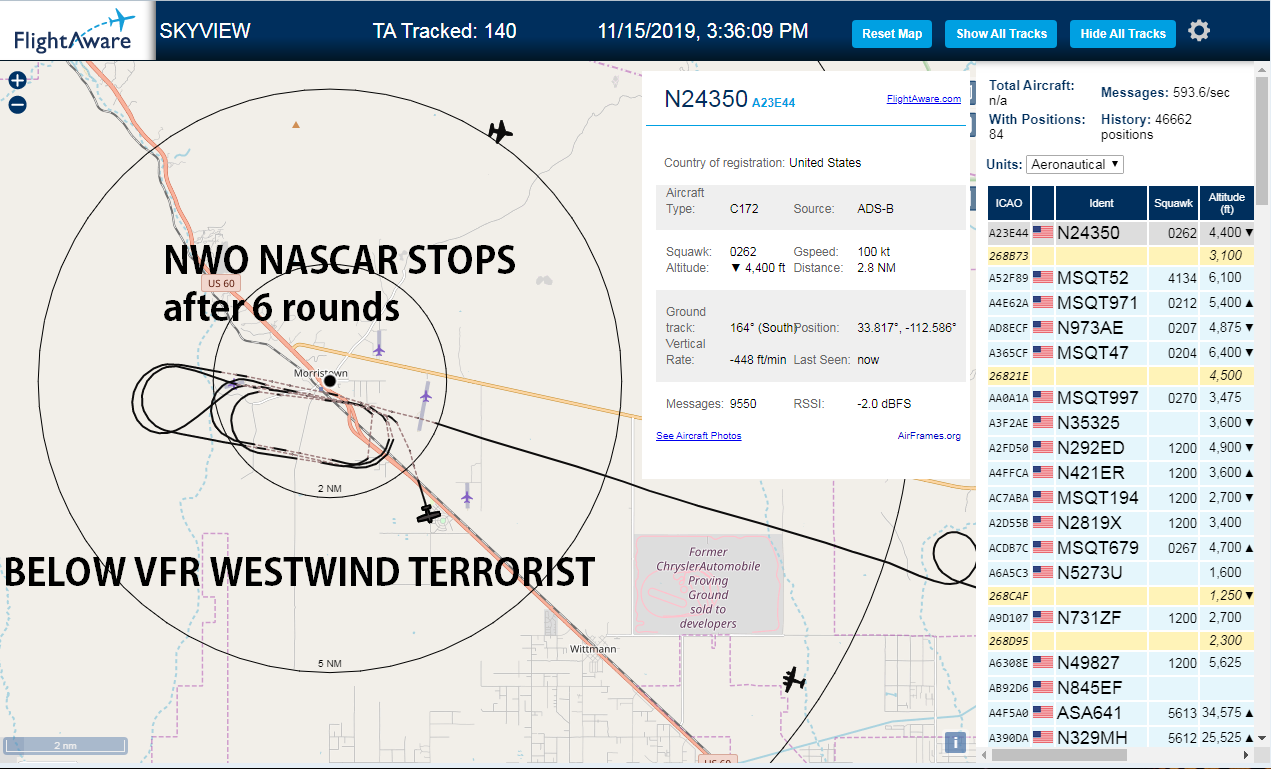Select the N421ER aircraft row
Screen dimensions: 1271x769
pos(1121,473)
